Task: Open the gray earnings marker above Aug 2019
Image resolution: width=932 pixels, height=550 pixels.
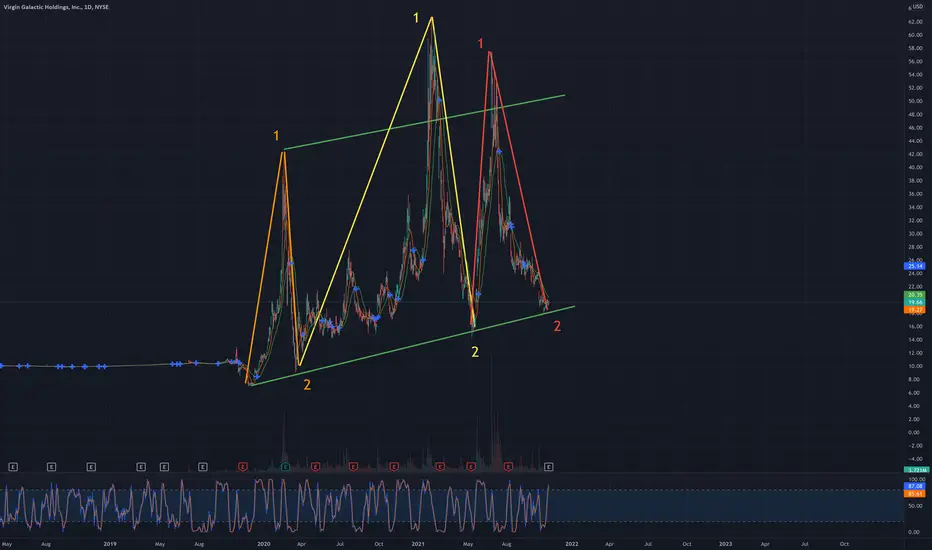Action: coord(203,467)
